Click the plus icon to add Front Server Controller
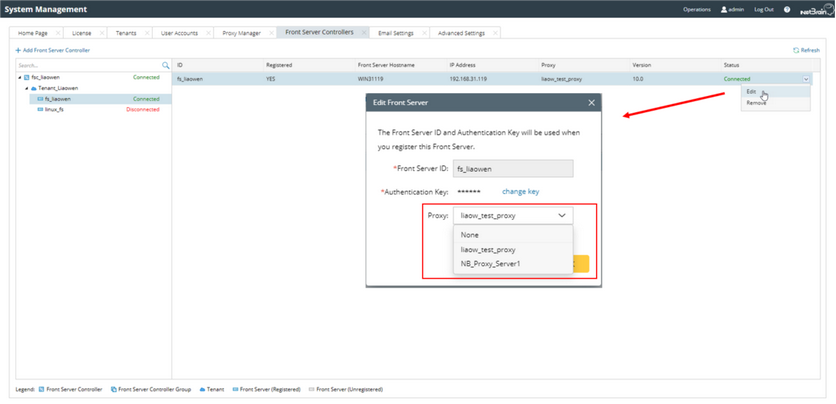 (18, 50)
